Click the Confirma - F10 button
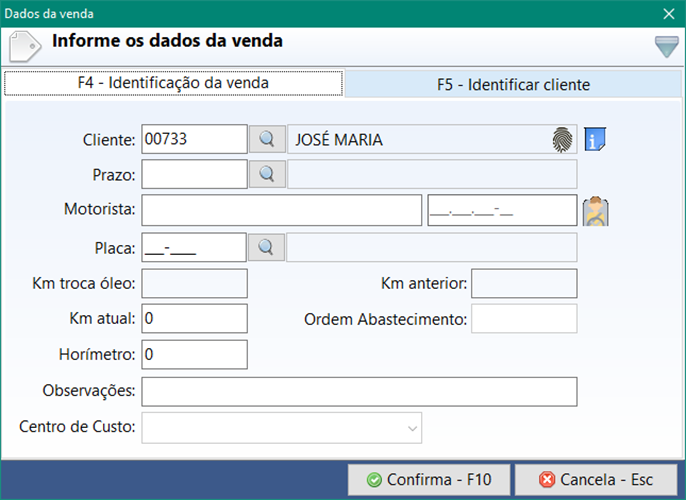Viewport: 686px width, 500px height. (429, 480)
